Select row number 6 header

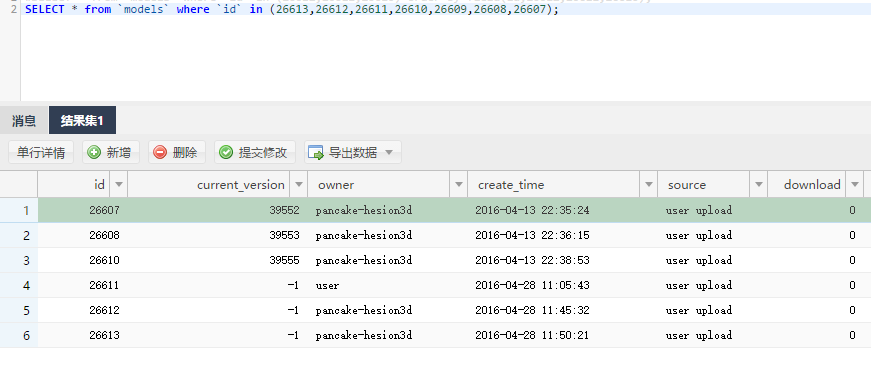coord(19,335)
